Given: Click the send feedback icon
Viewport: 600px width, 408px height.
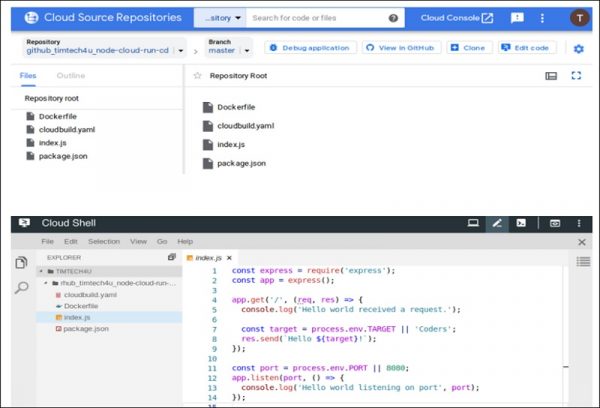Looking at the screenshot, I should coord(517,18).
